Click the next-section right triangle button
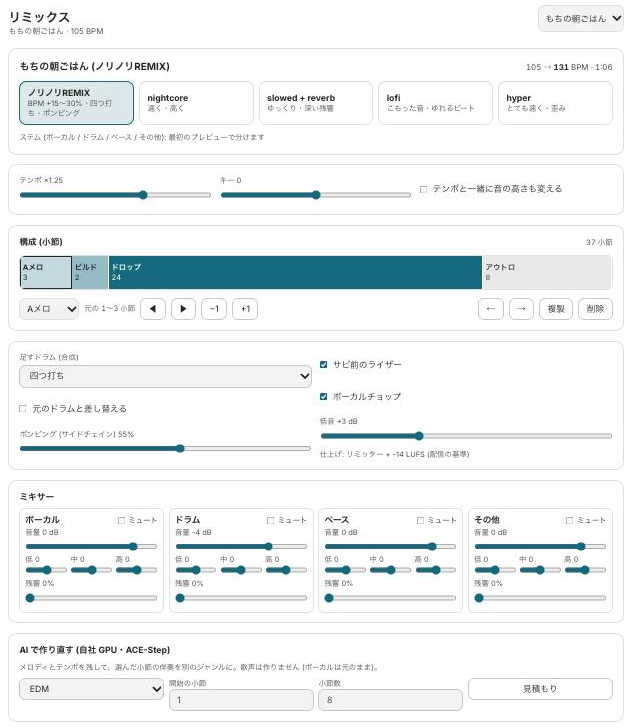 tap(183, 309)
